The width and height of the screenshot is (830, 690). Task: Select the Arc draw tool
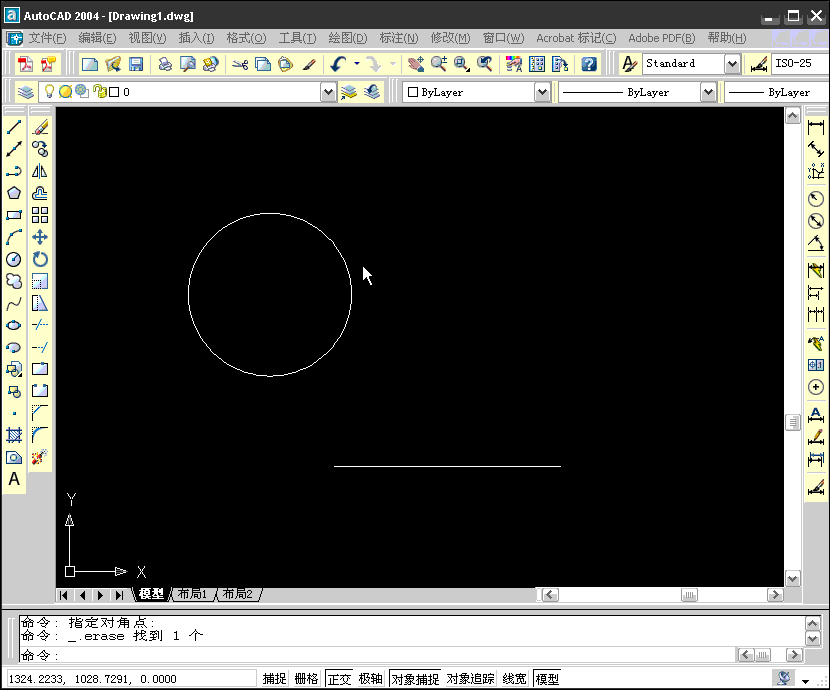[14, 237]
